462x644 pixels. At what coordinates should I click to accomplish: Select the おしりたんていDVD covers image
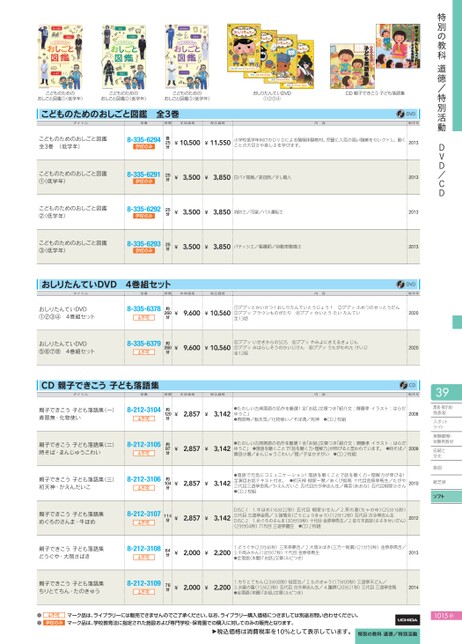pos(271,56)
